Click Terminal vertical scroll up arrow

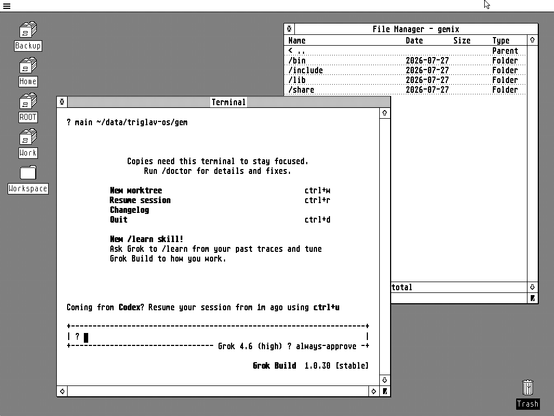(385, 113)
